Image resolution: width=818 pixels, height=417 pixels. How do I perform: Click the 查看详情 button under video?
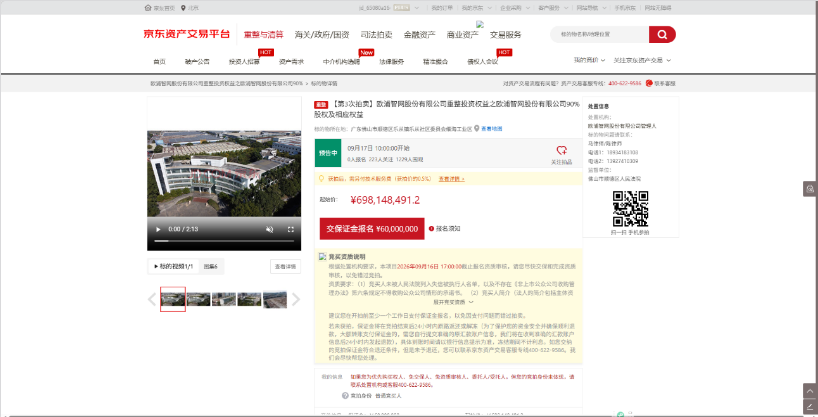285,266
